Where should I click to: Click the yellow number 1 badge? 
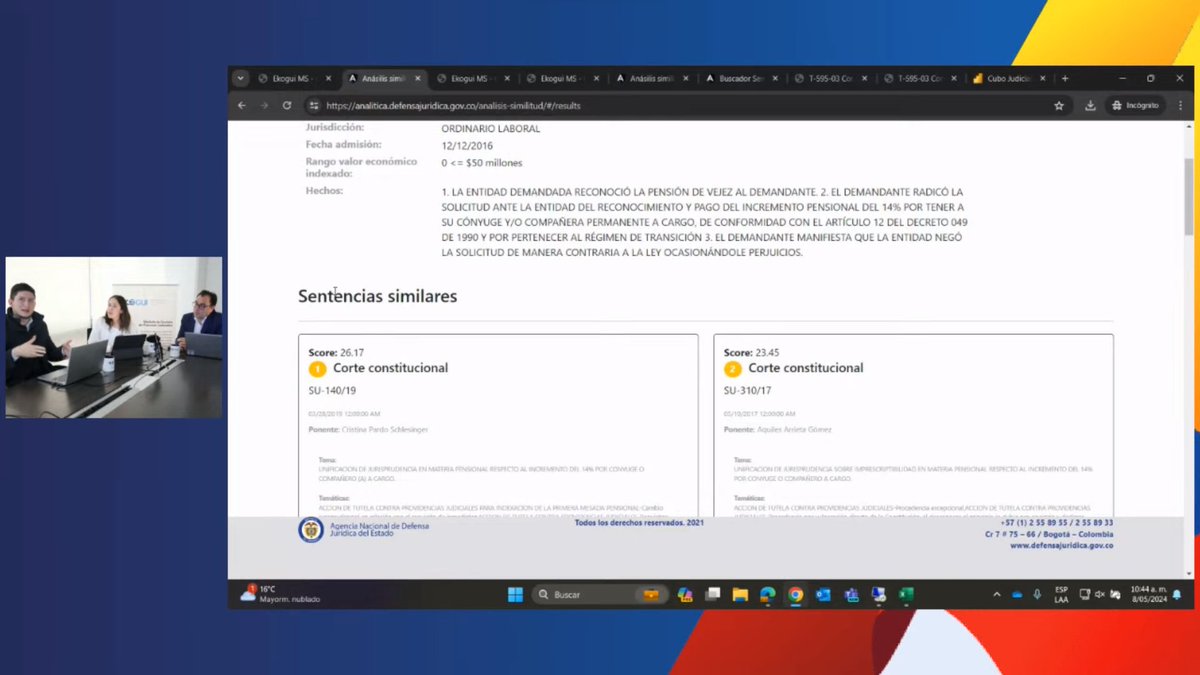point(317,369)
